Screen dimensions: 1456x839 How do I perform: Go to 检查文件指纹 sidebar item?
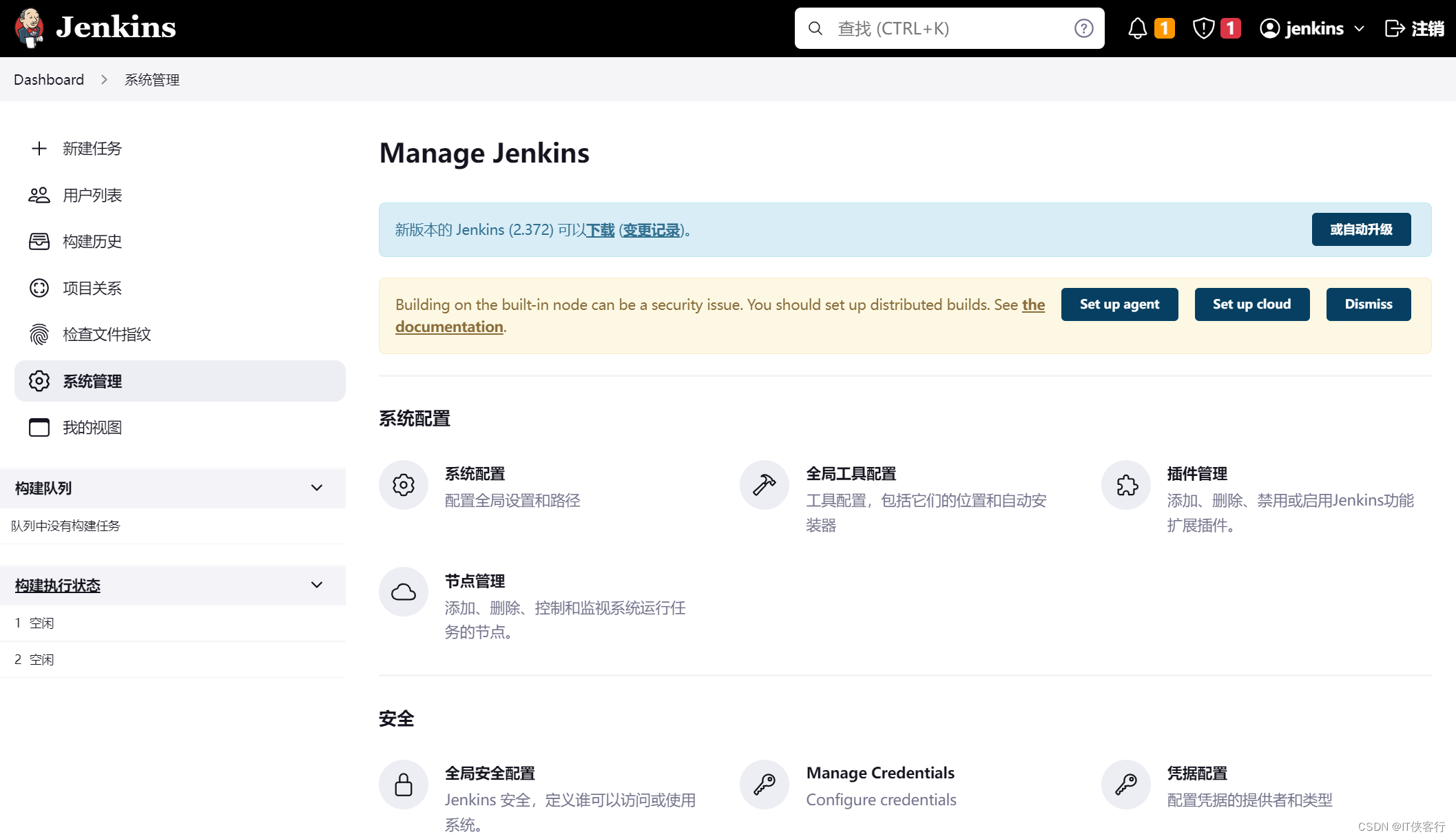106,335
